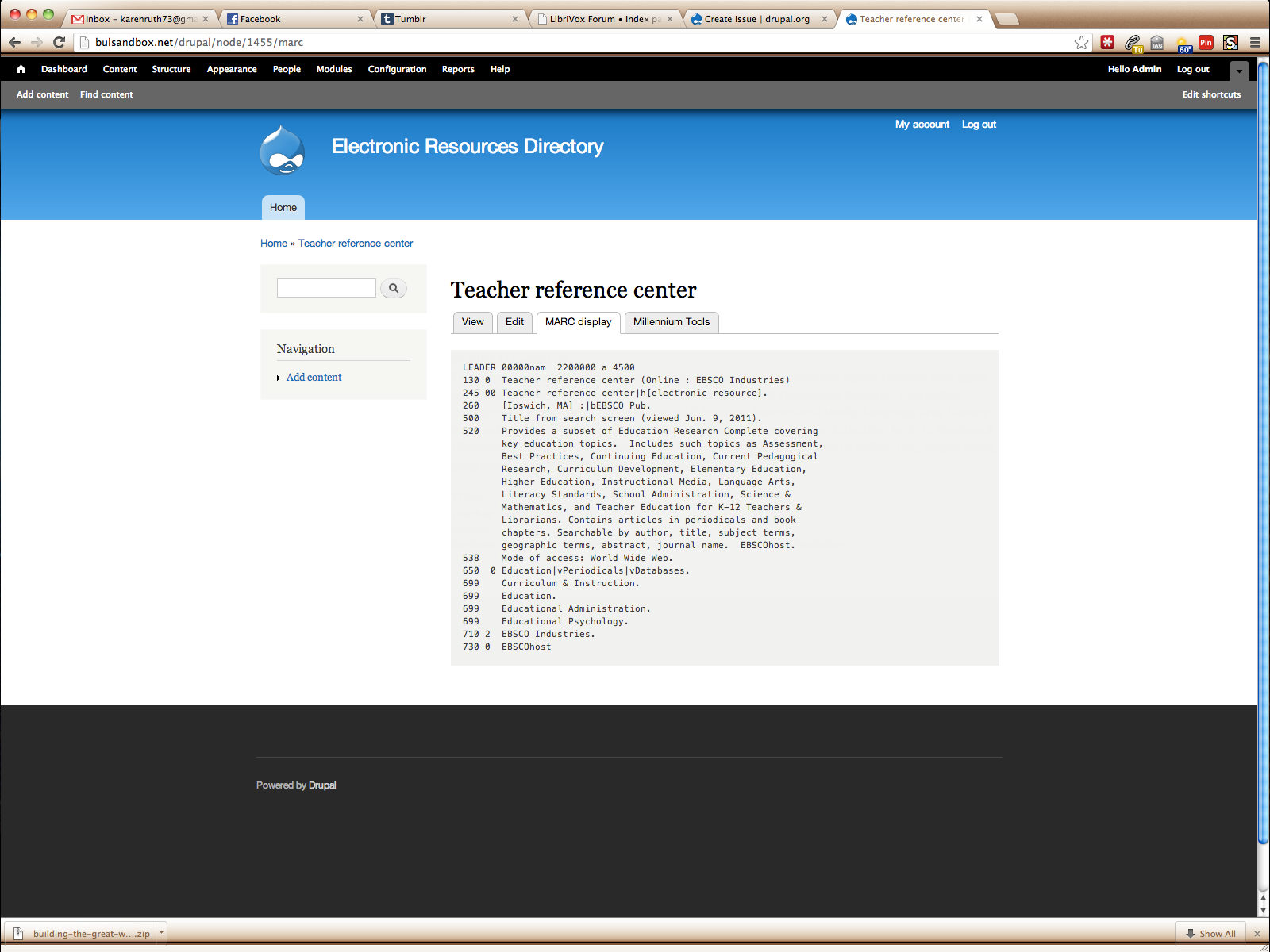Screen dimensions: 1270x952
Task: Close the downloads bar
Action: (x=1257, y=934)
